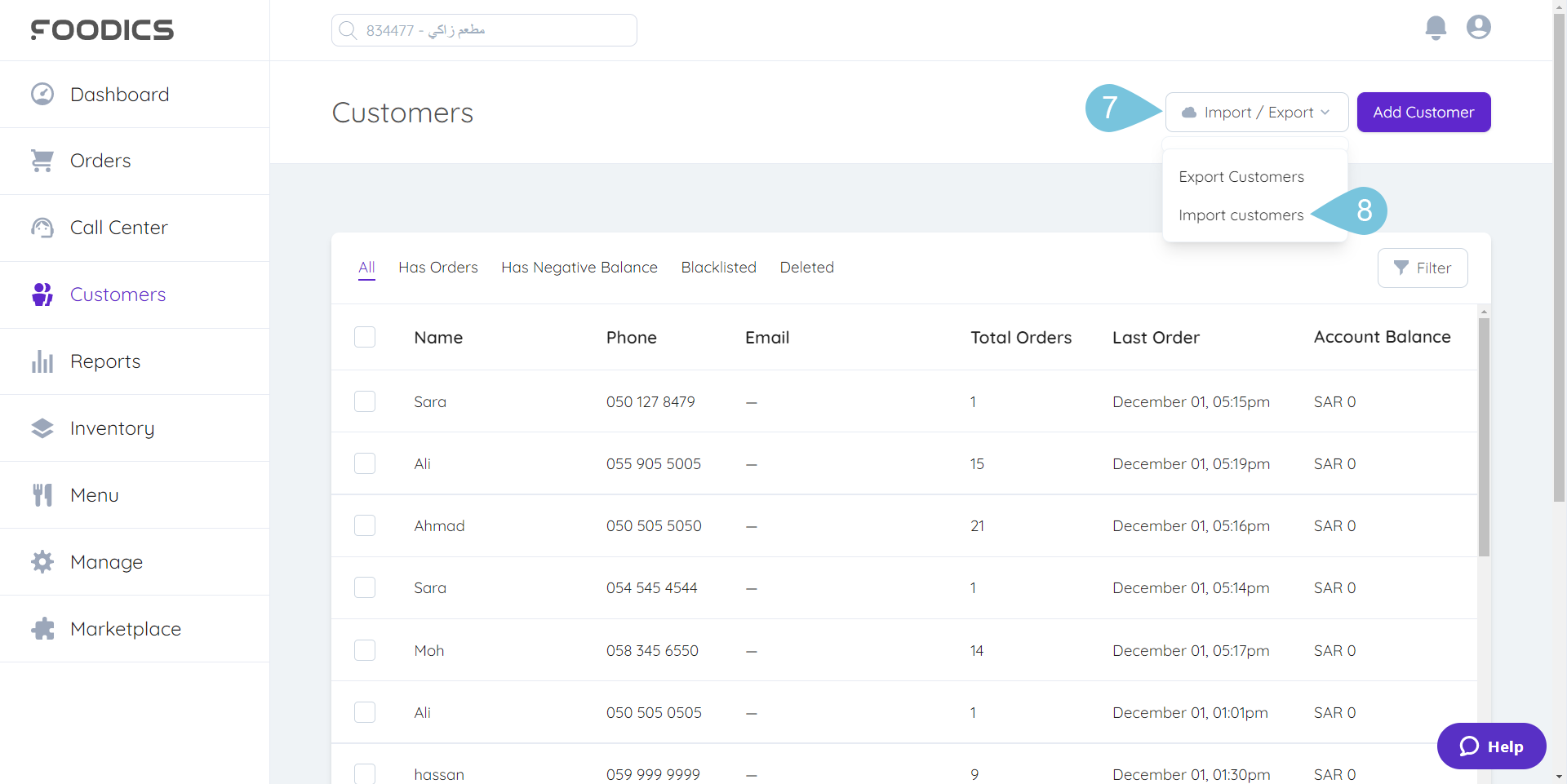Check the select-all checkbox in table header
This screenshot has height=784, width=1567.
coord(365,337)
